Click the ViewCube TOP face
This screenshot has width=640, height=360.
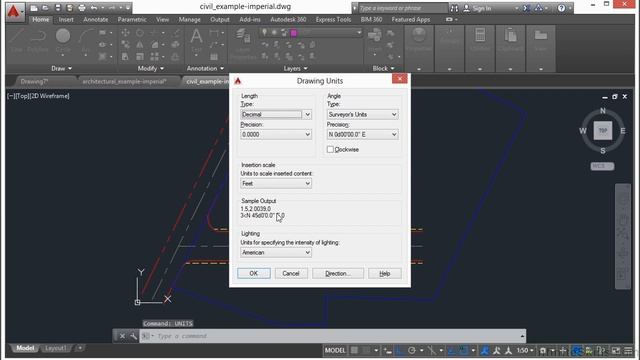pos(603,131)
